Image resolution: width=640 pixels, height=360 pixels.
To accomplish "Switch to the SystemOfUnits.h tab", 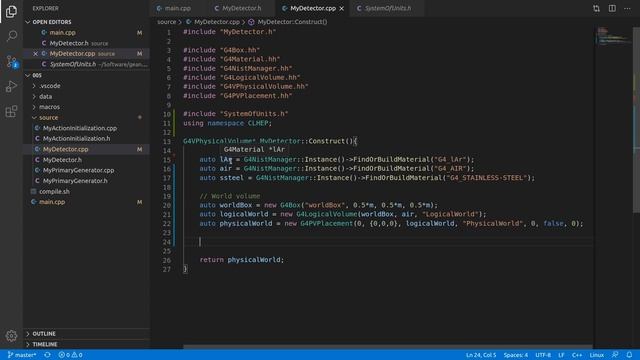I will pos(388,8).
